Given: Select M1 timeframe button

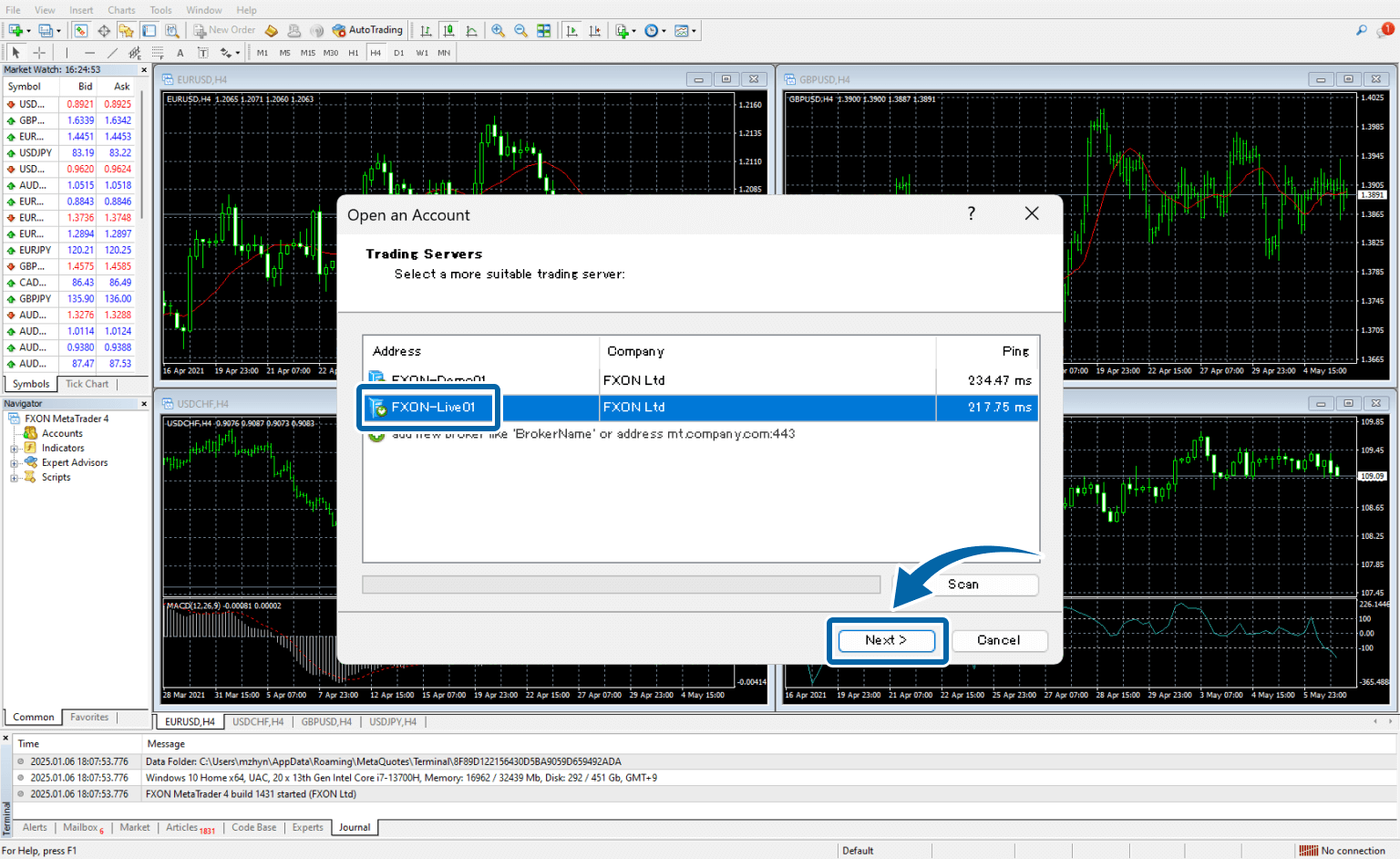Looking at the screenshot, I should (262, 53).
